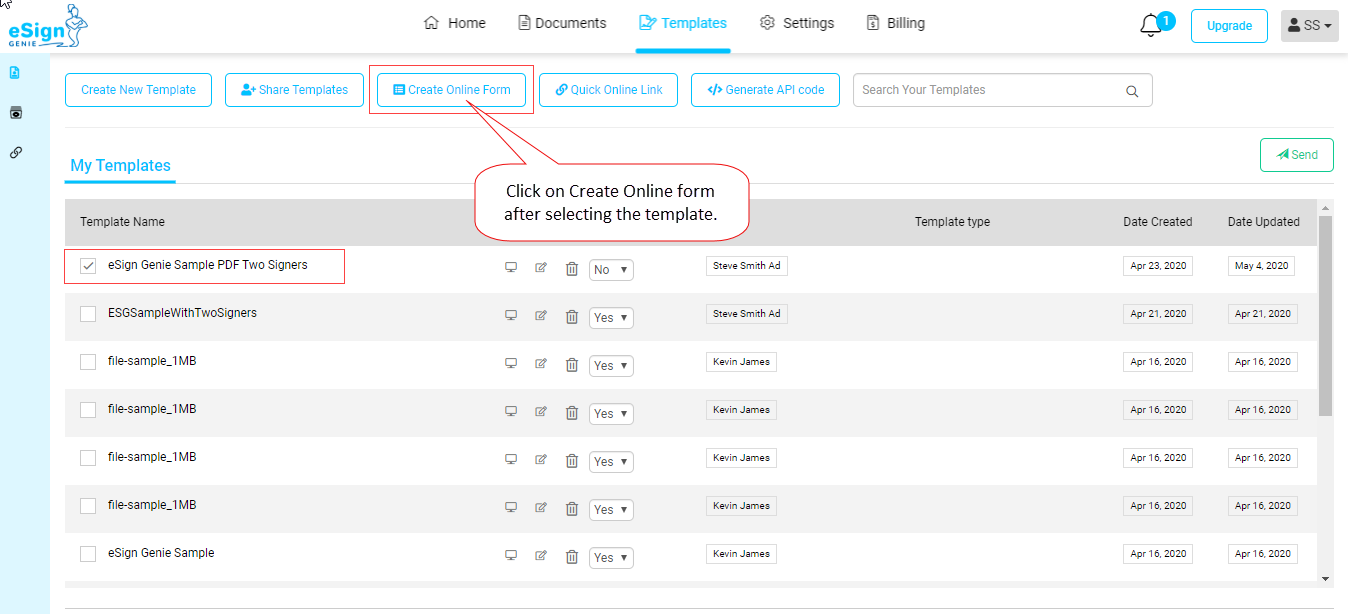Click the Date Updated column header
Viewport: 1348px width, 614px height.
pos(1264,222)
